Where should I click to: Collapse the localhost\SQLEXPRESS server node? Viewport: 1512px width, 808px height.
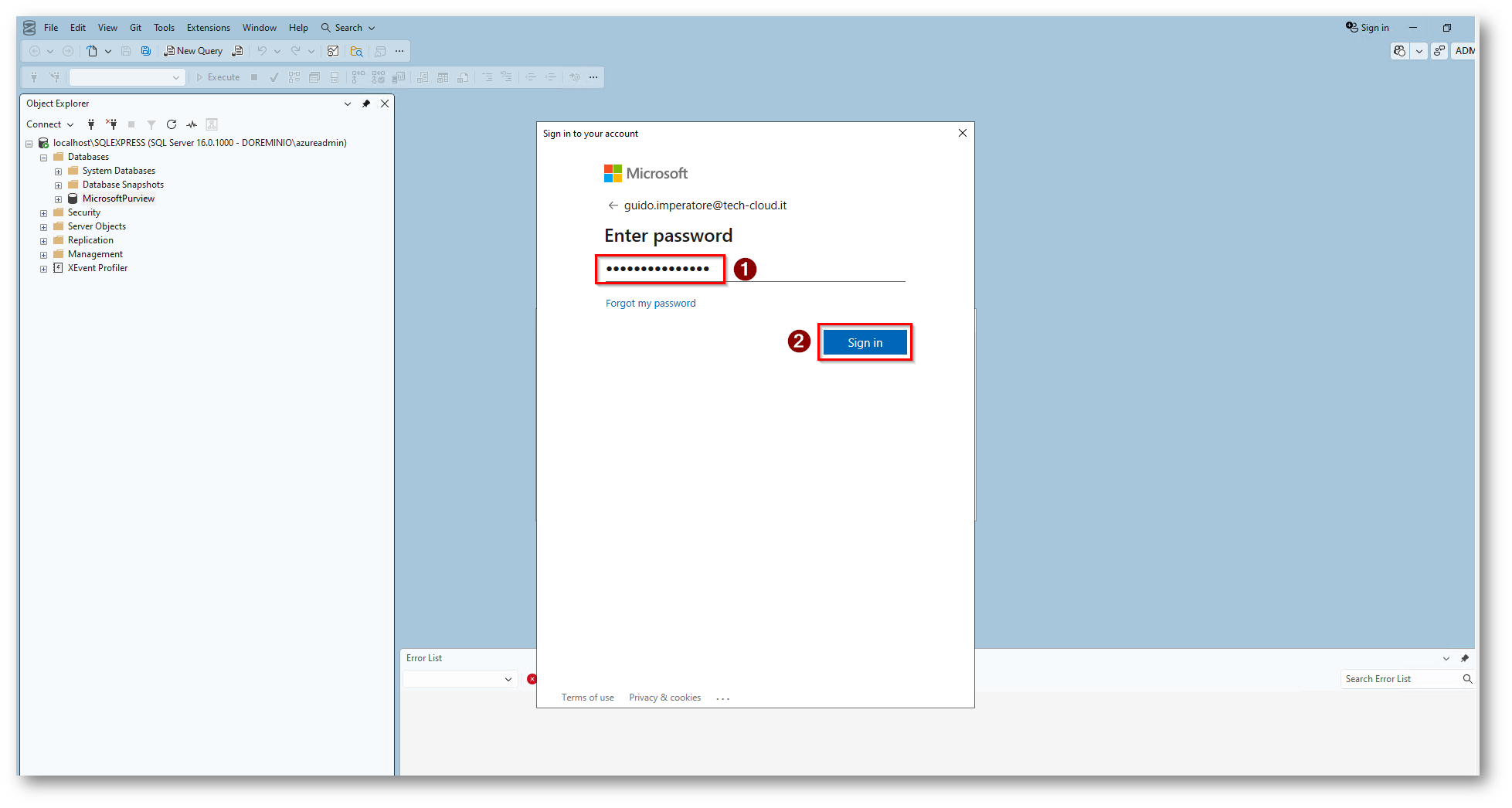(x=29, y=144)
